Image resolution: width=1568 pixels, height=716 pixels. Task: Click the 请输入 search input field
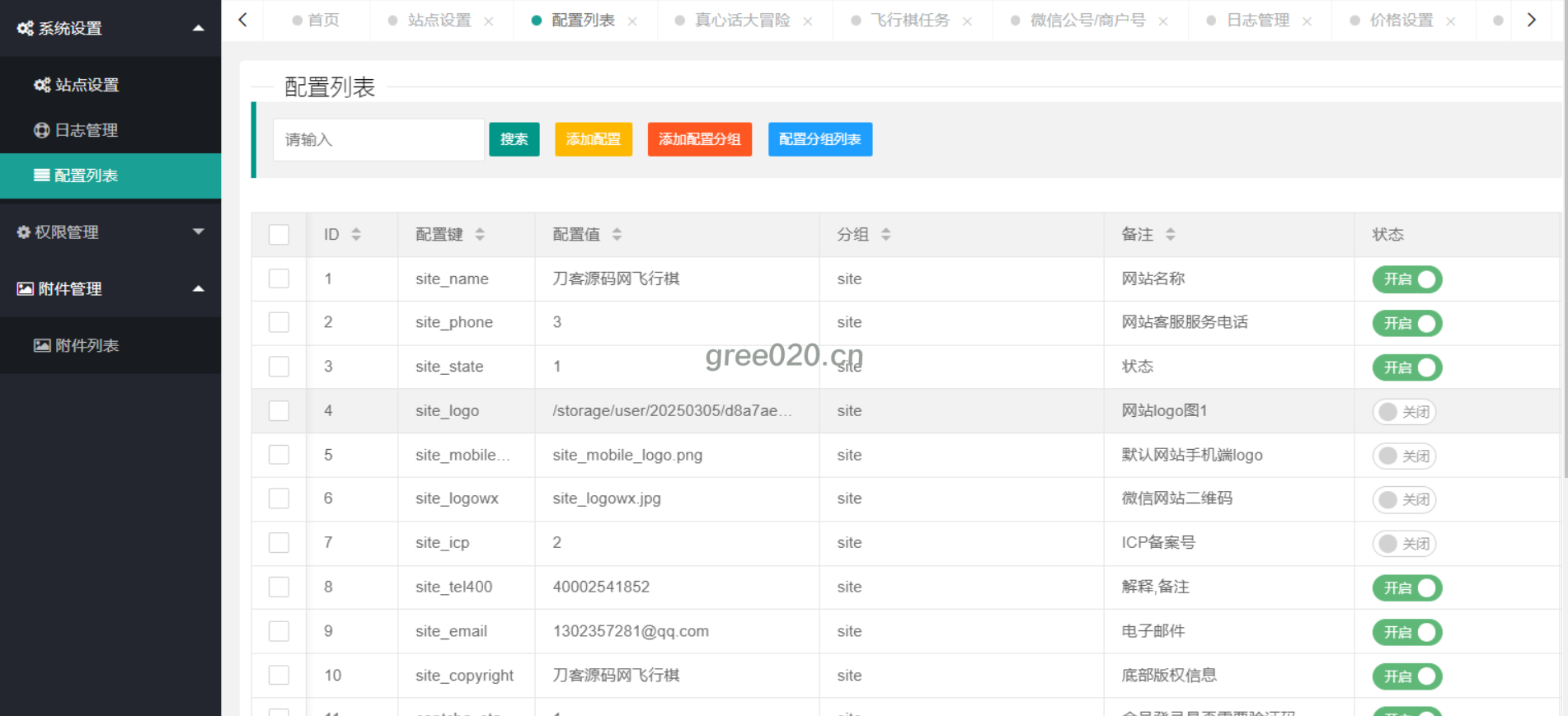point(378,139)
